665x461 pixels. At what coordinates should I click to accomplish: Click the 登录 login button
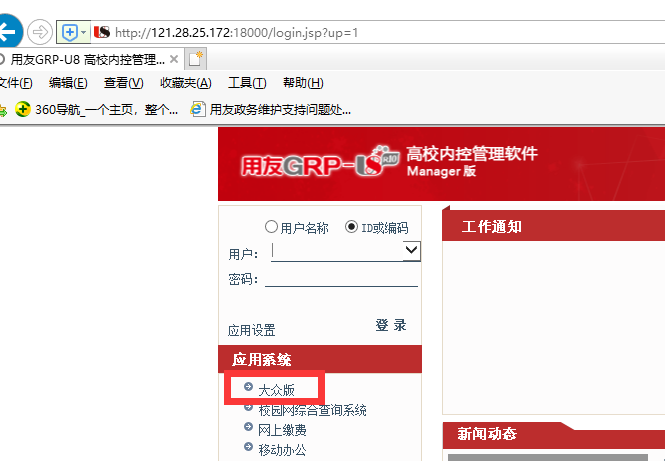[x=391, y=325]
